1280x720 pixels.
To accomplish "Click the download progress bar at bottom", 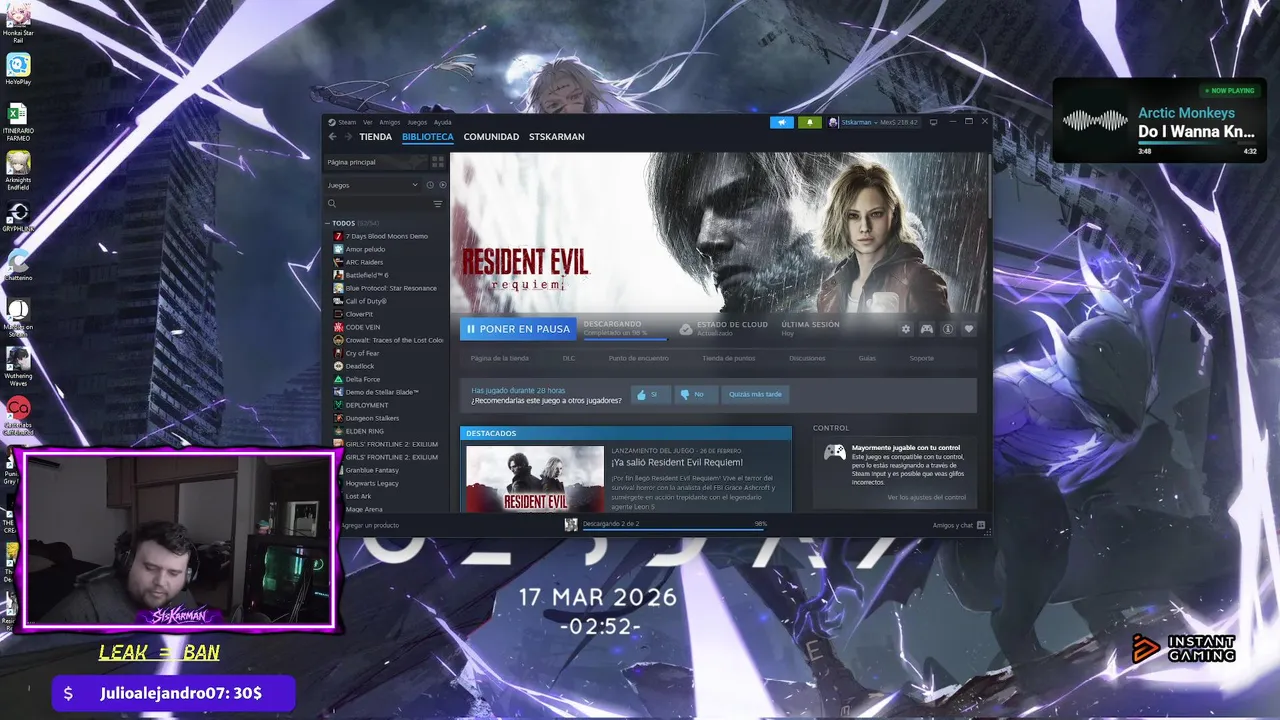I will click(x=675, y=528).
